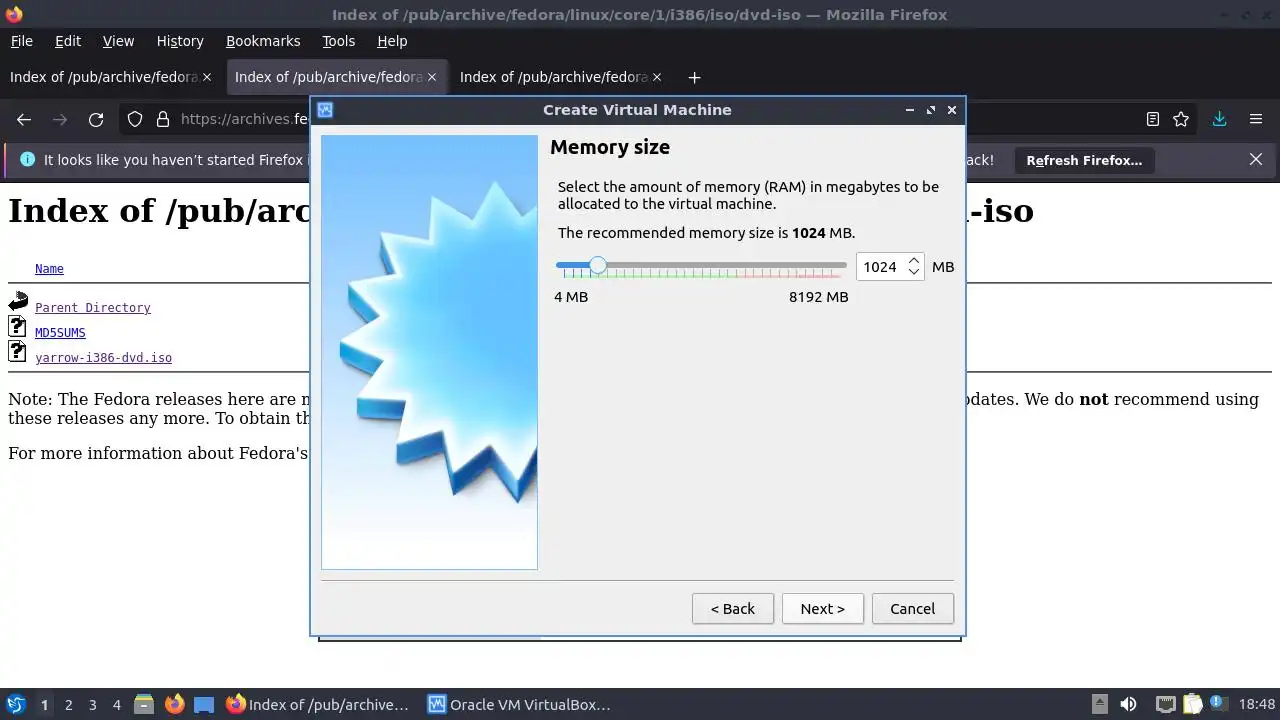Close the first Firefox tab
Viewport: 1280px width, 720px height.
(207, 77)
